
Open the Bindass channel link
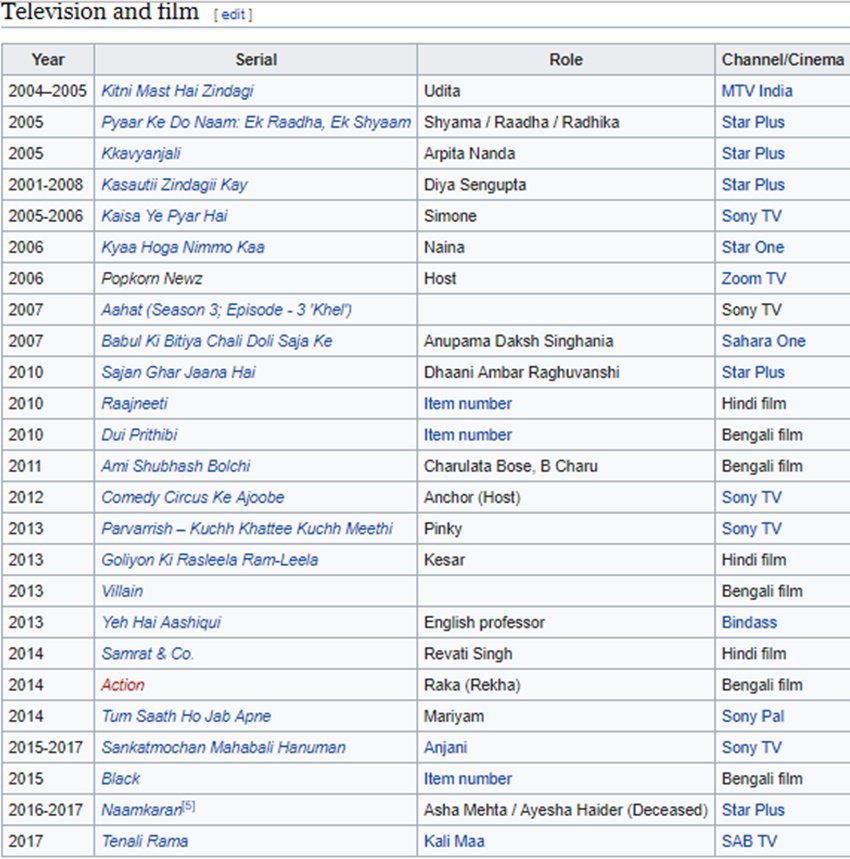[749, 622]
